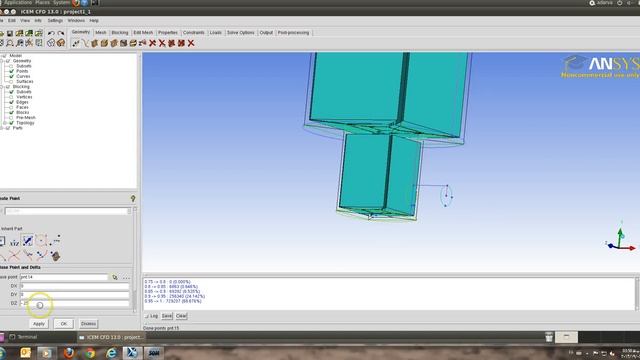Click the Save Project floppy icon

(10, 33)
